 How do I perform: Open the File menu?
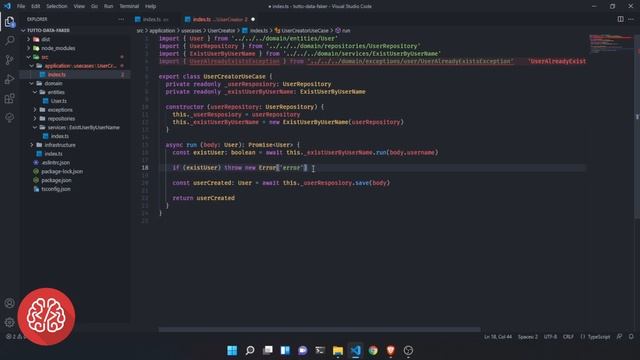coord(21,6)
